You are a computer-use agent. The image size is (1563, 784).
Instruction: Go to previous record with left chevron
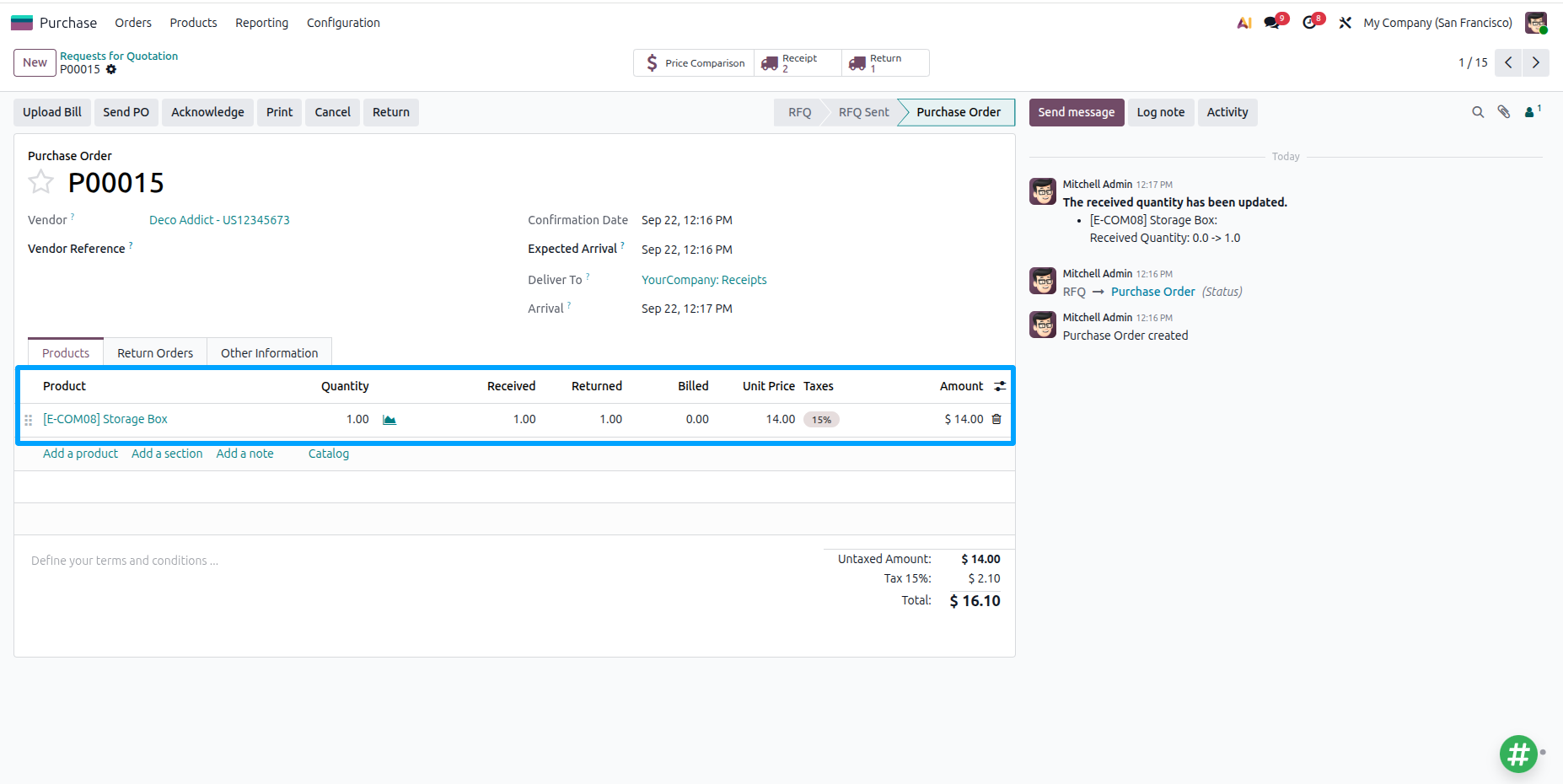click(1508, 62)
